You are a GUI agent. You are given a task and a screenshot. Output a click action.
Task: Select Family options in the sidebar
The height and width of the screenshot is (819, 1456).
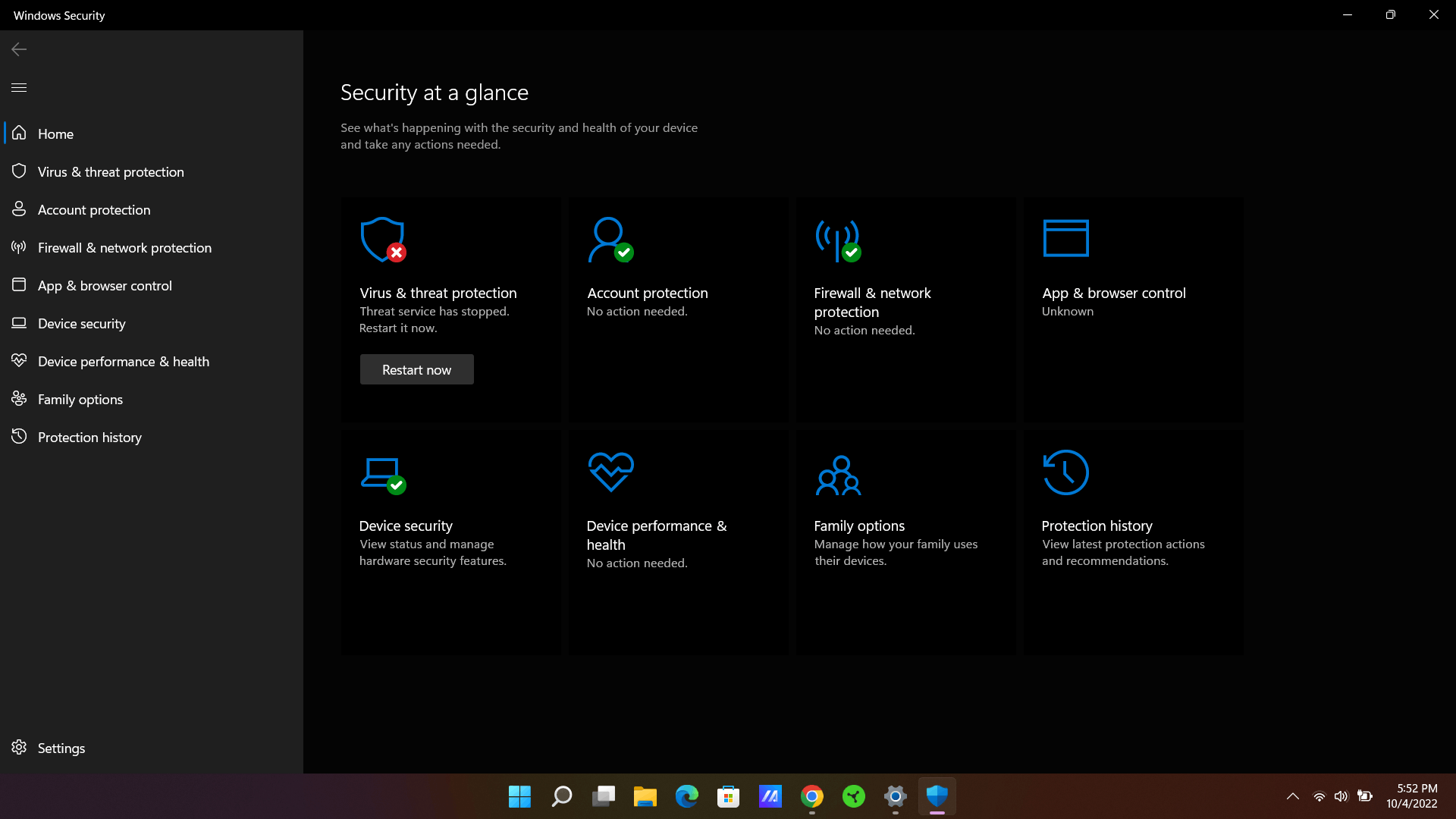point(80,399)
